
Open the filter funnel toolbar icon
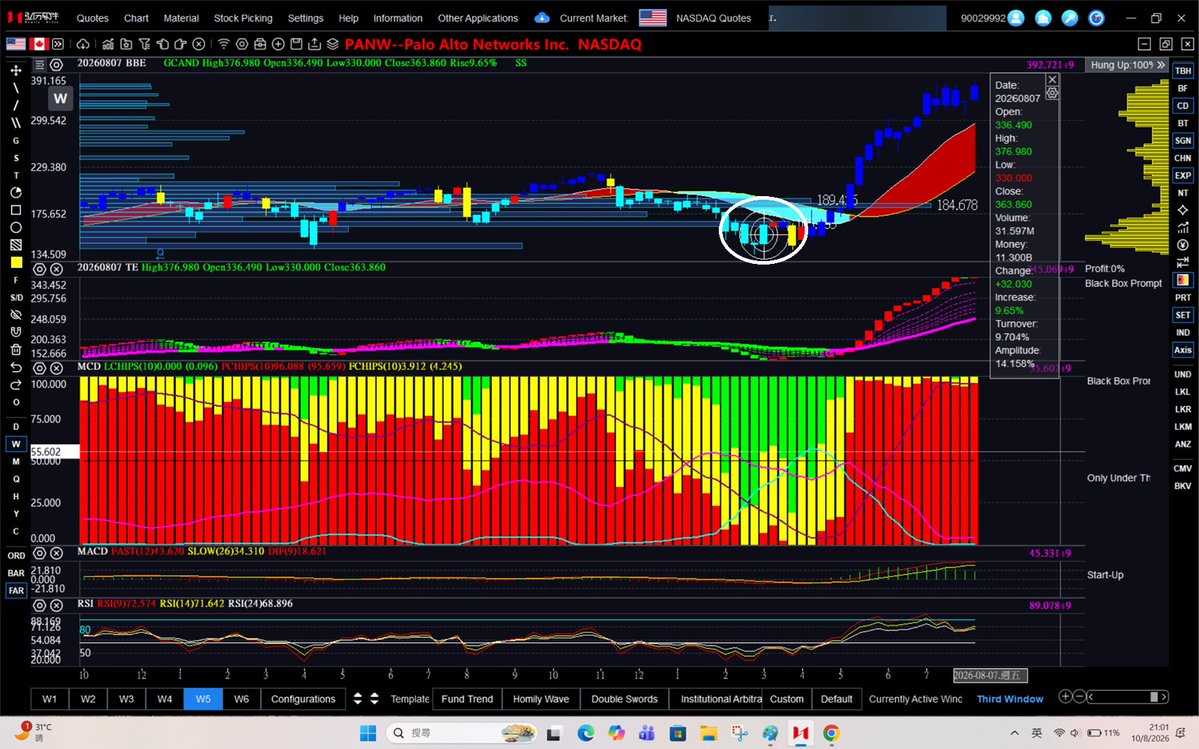(x=145, y=44)
